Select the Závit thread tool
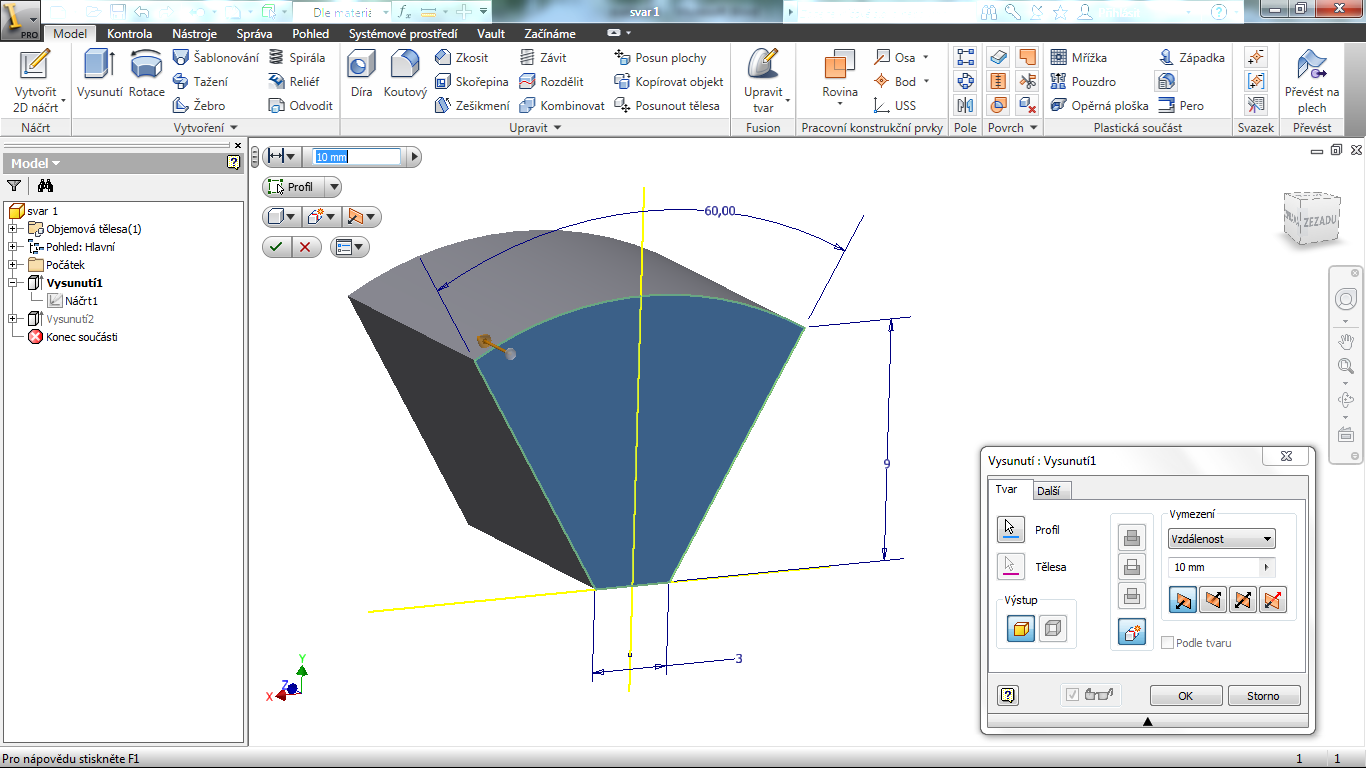 point(543,58)
